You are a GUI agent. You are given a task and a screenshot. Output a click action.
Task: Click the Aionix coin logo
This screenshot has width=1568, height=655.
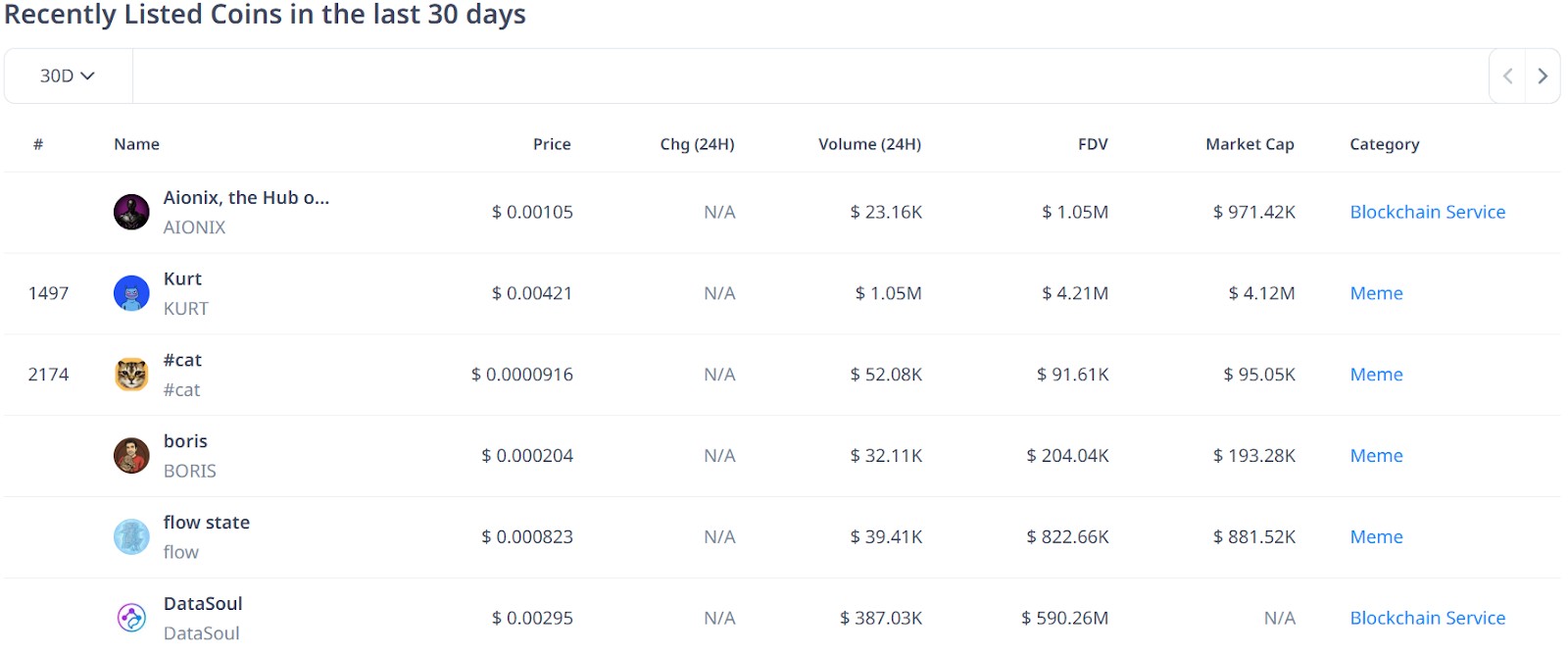(131, 212)
